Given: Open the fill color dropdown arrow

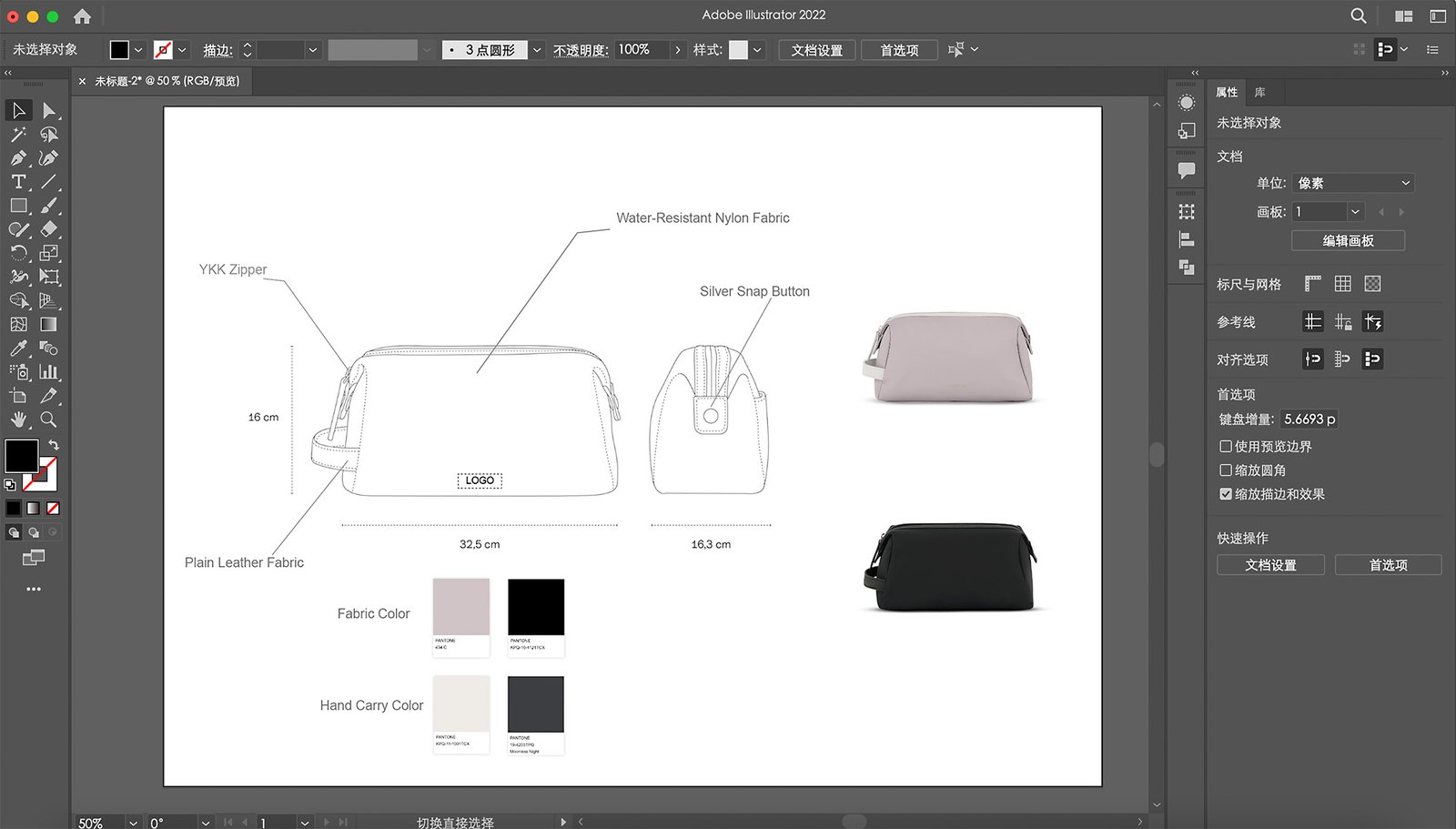Looking at the screenshot, I should tap(138, 50).
